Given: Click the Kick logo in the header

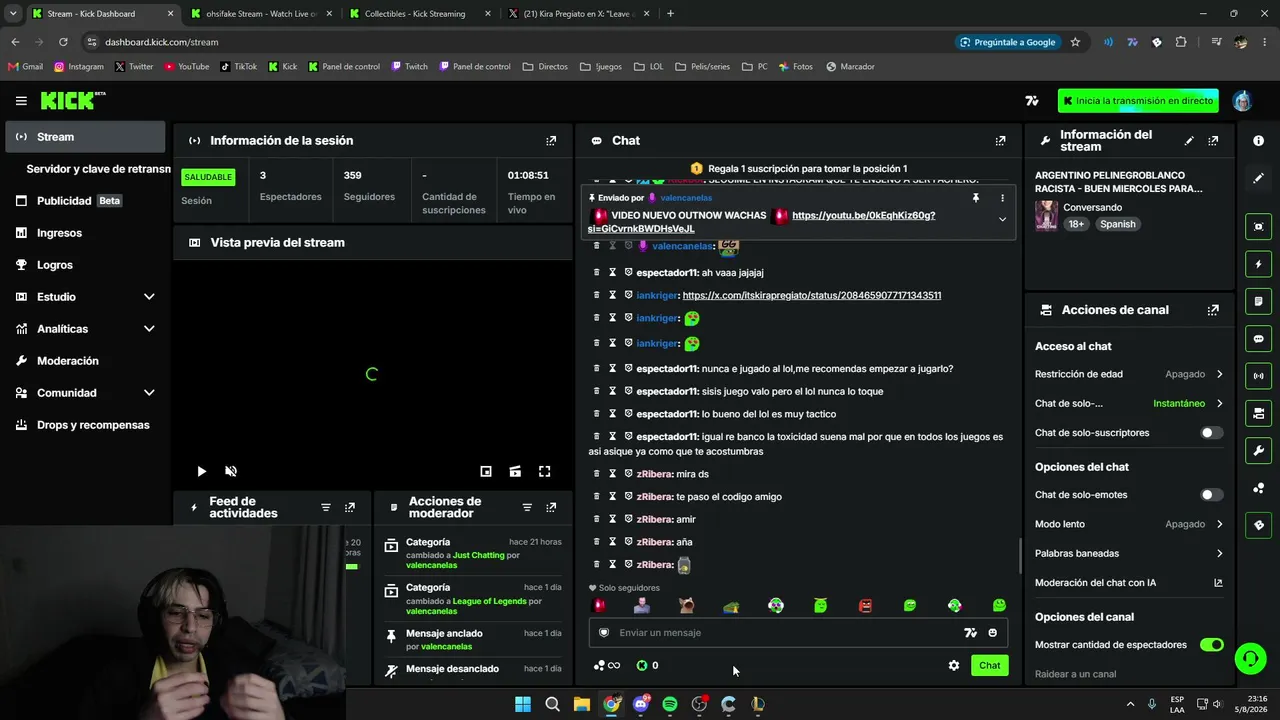Looking at the screenshot, I should coord(72,100).
